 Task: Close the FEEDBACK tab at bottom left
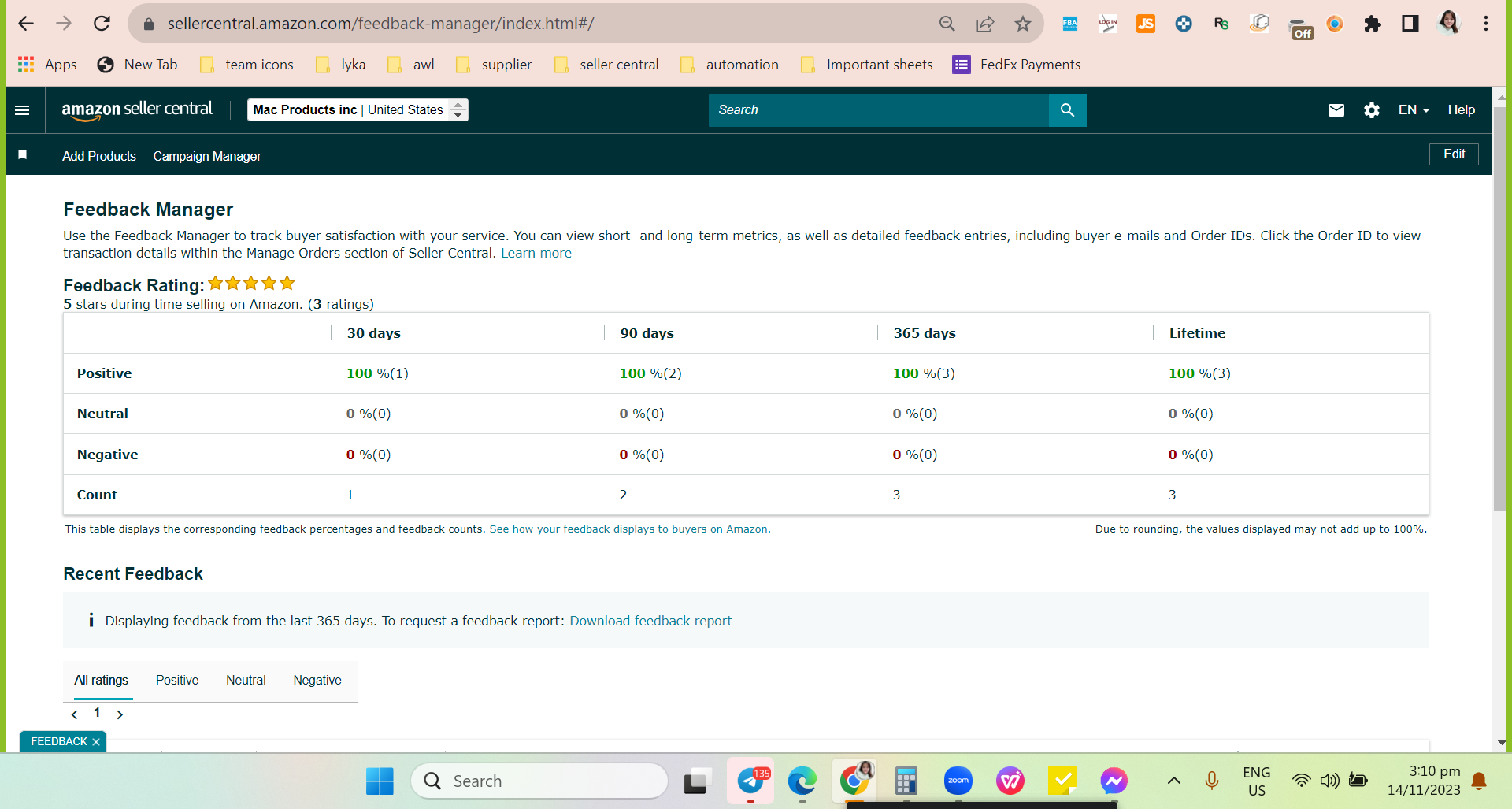click(96, 742)
